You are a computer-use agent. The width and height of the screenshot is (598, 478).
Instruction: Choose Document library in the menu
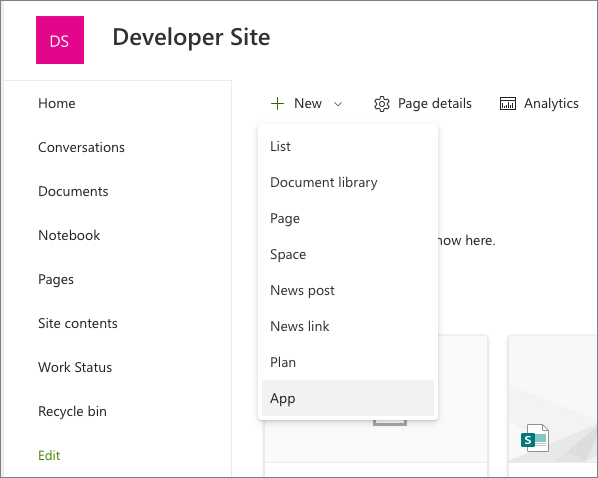[x=348, y=182]
